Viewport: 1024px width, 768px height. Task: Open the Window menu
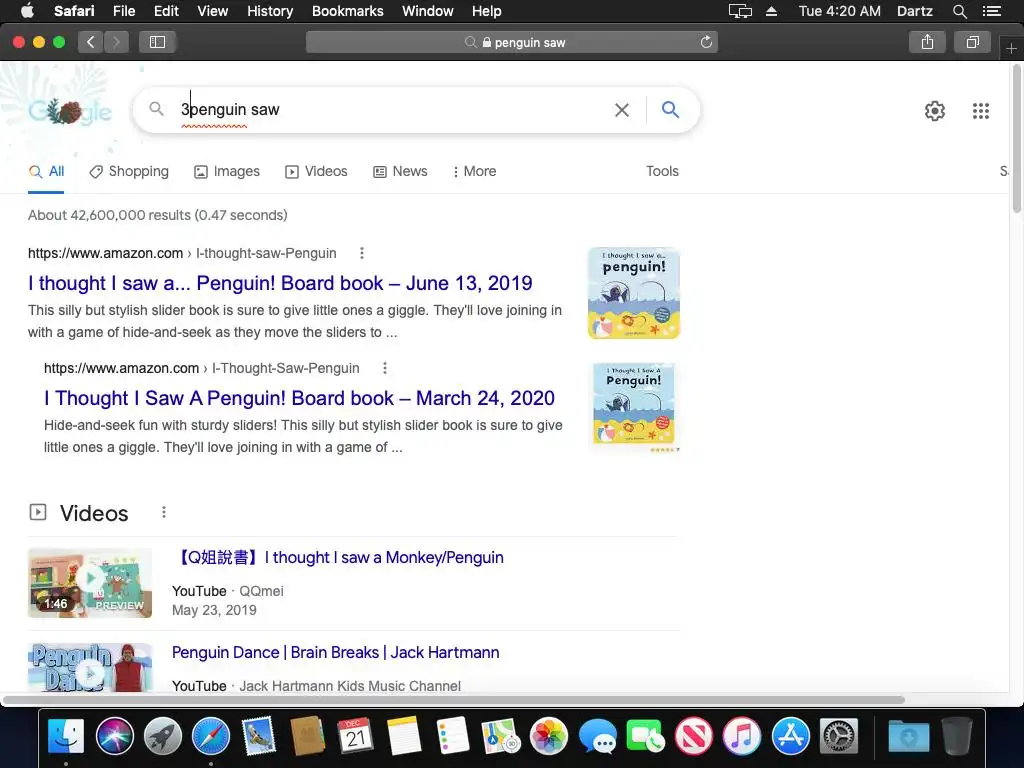pyautogui.click(x=427, y=11)
